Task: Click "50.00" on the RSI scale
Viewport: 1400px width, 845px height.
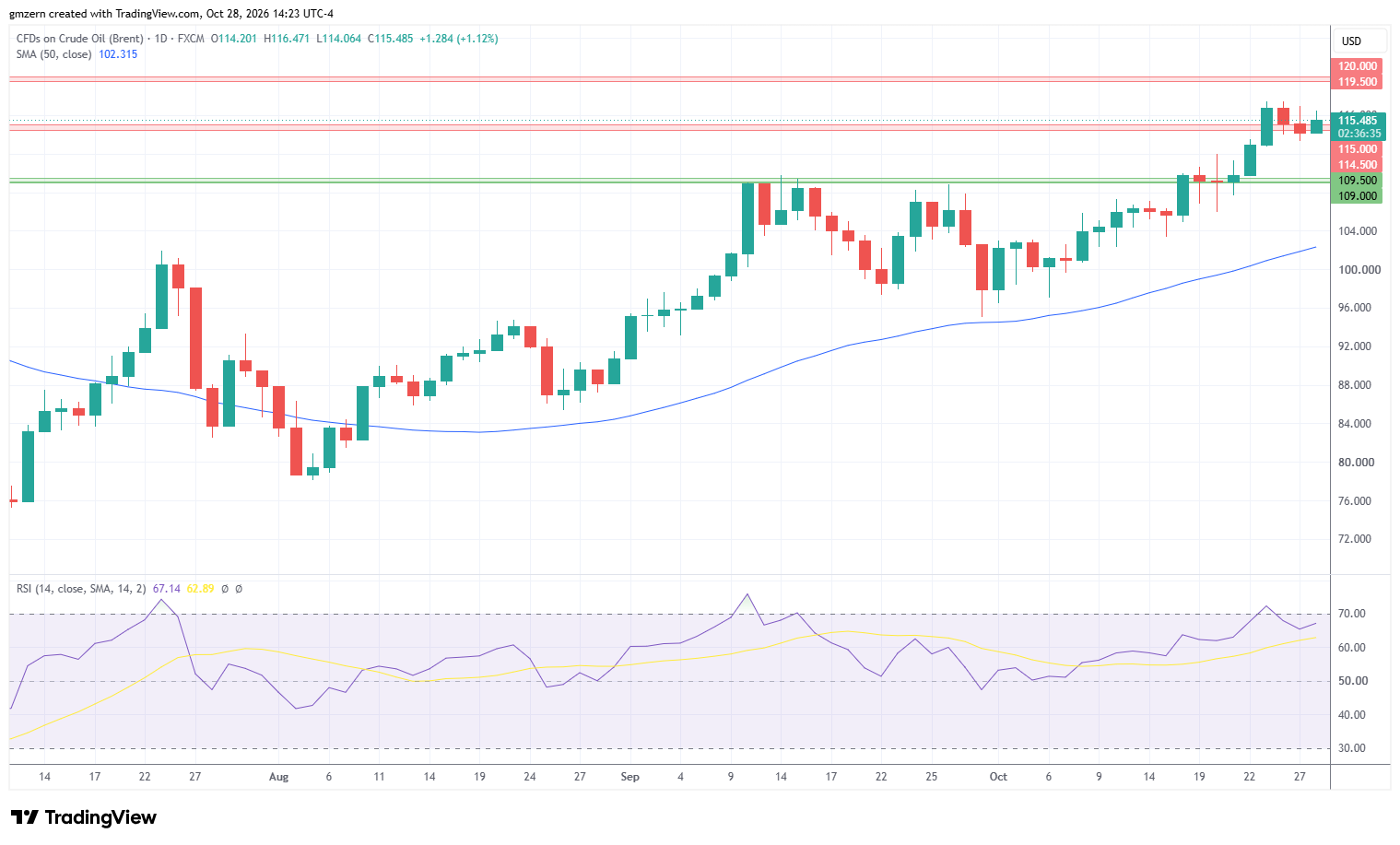Action: pyautogui.click(x=1352, y=681)
